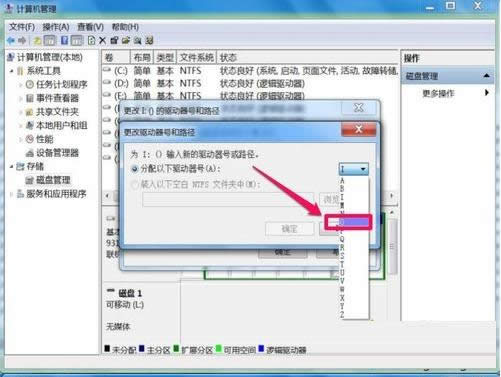
Task: Toggle the show/hide action pane icon
Action: [x=77, y=41]
